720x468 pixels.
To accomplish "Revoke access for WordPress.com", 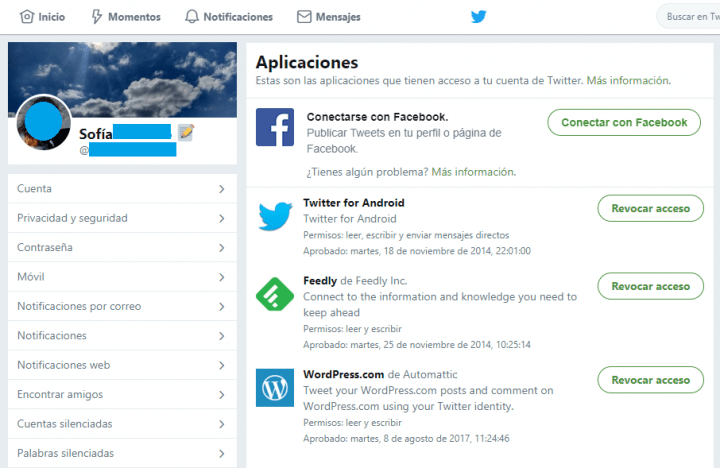I will (650, 380).
